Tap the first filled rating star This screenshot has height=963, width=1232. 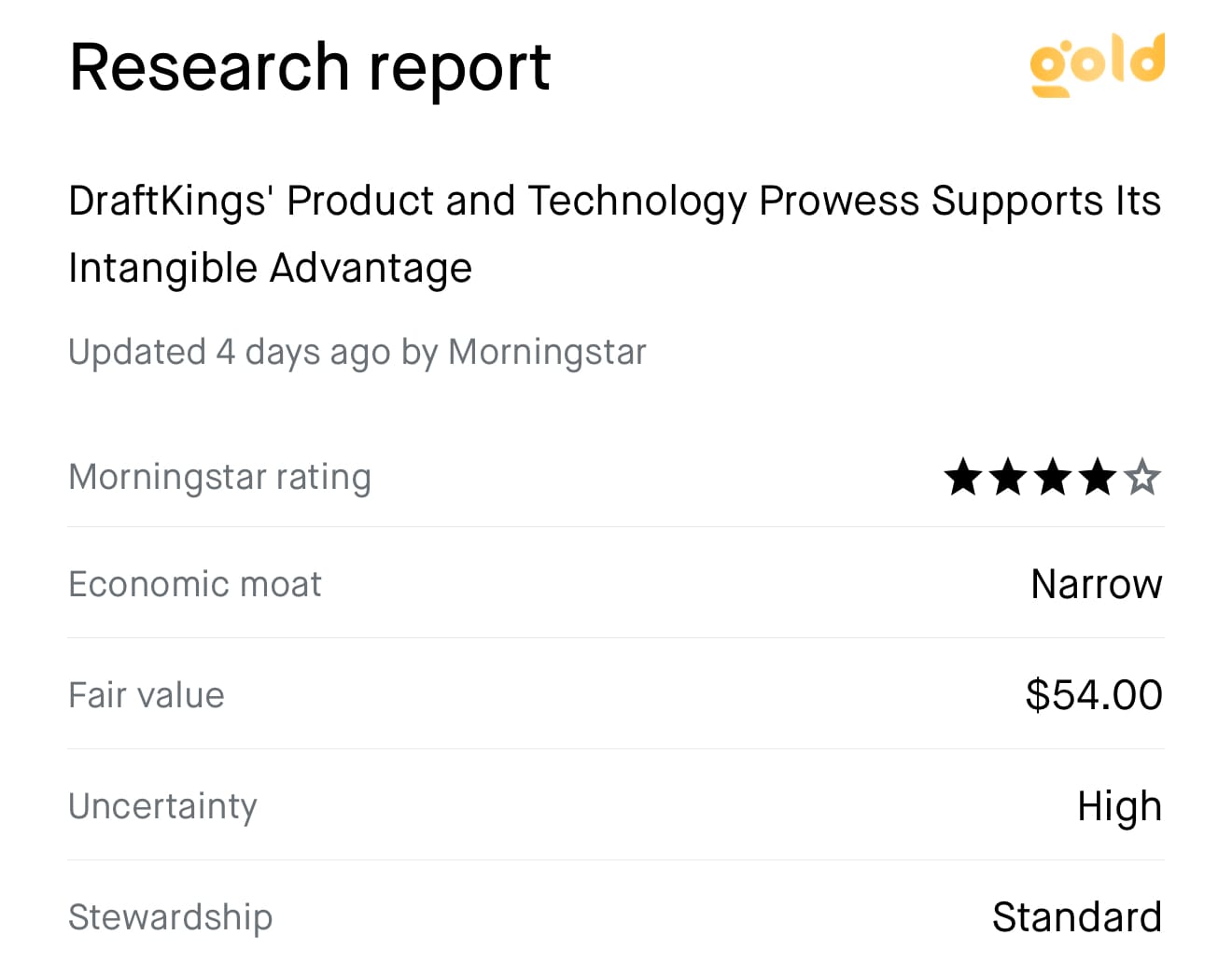point(963,477)
